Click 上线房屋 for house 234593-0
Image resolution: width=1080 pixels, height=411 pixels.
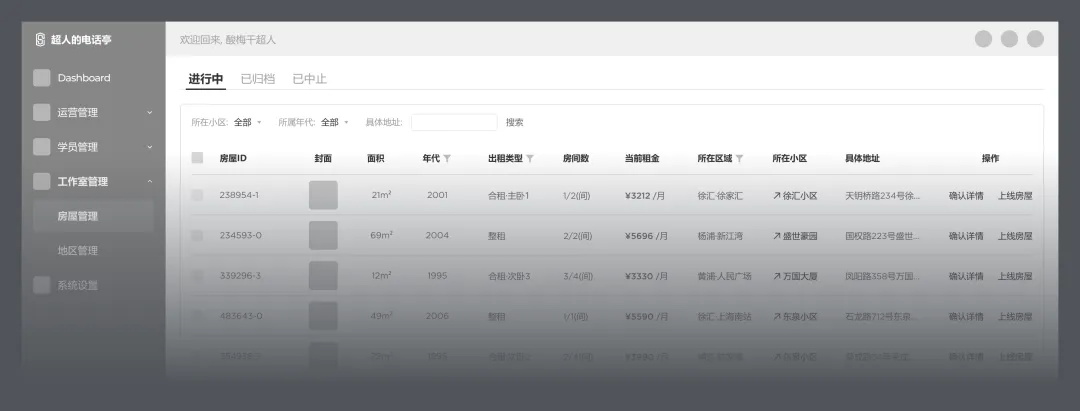(1015, 235)
